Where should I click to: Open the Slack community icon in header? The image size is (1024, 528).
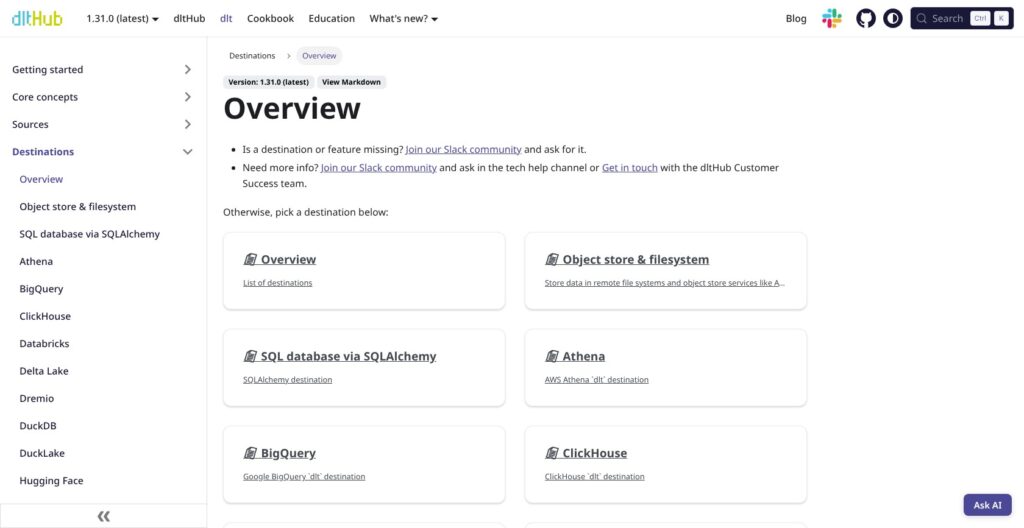click(831, 18)
